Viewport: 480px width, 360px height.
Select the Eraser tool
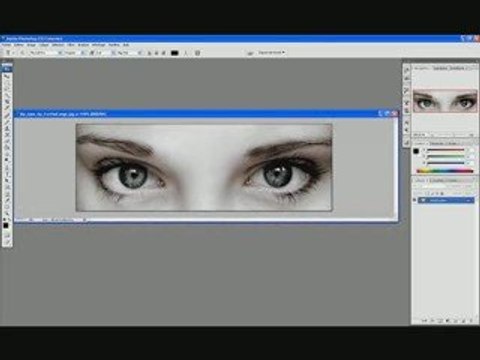click(7, 141)
